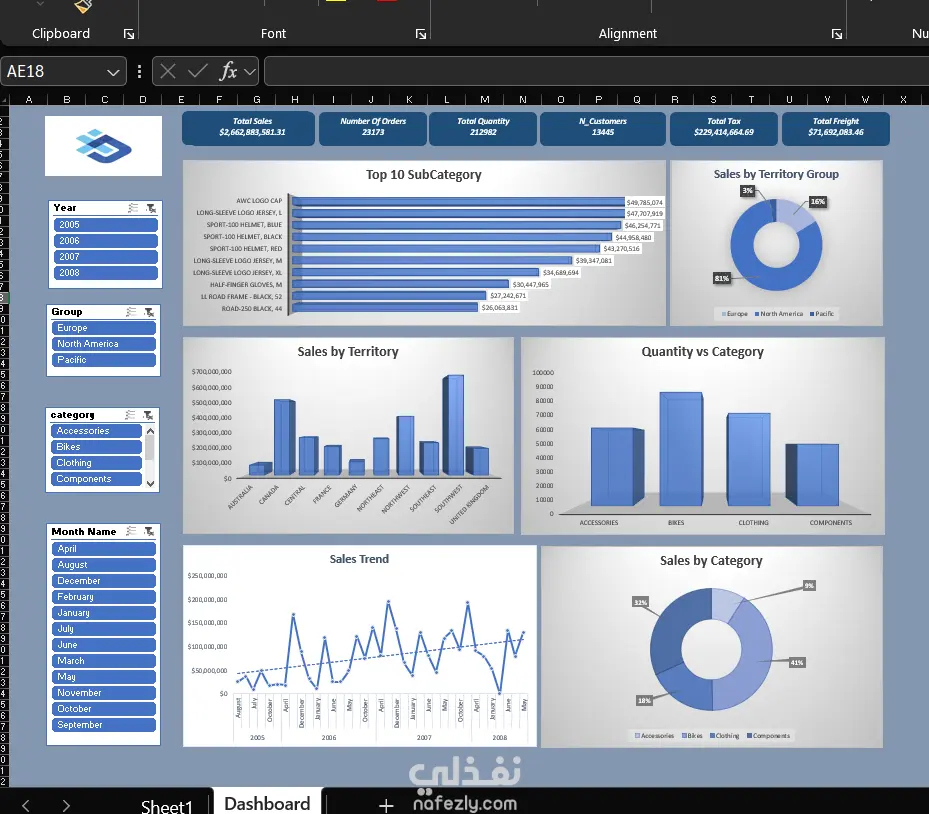Go to previous sheet tab arrow
The height and width of the screenshot is (814, 929).
point(25,805)
